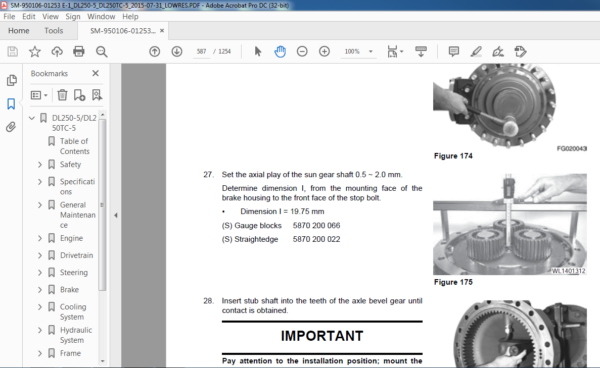This screenshot has width=600, height=368.
Task: Expand the Drivetrain bookmark
Action: (x=40, y=255)
